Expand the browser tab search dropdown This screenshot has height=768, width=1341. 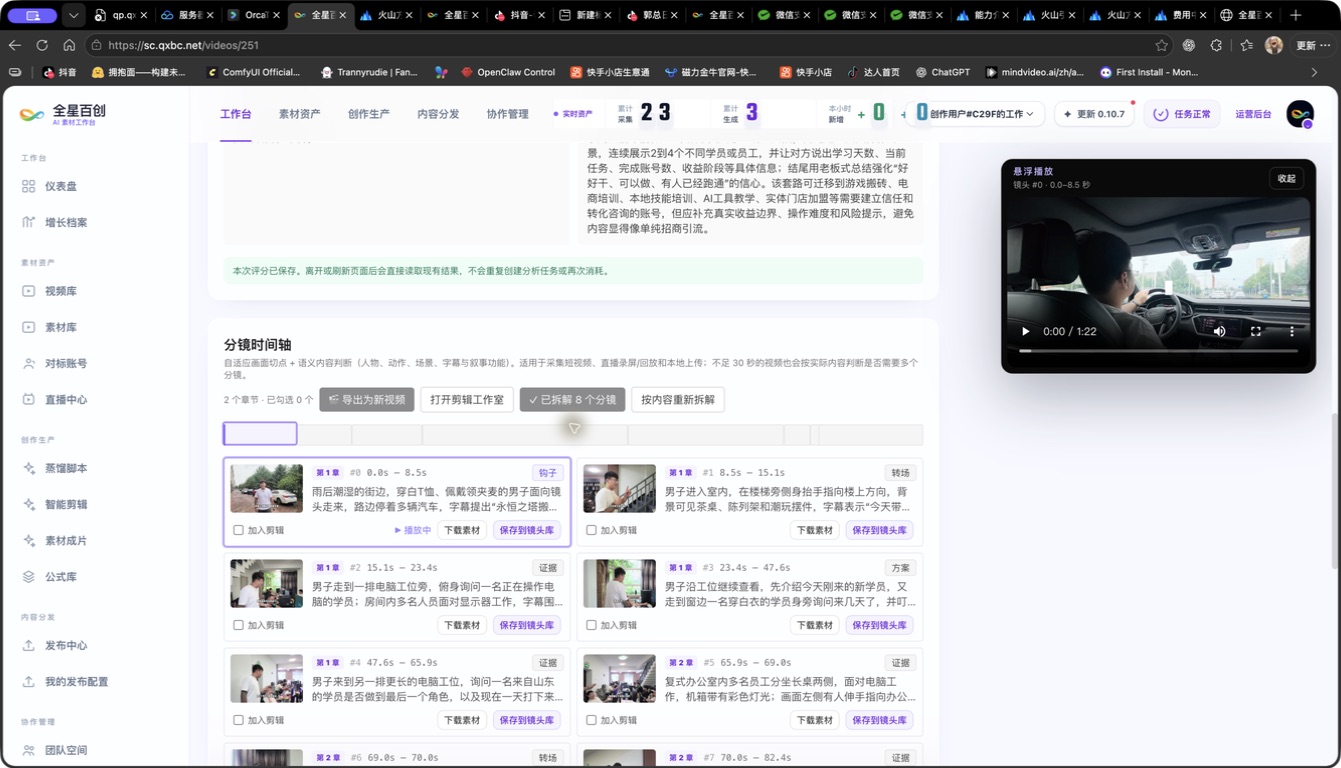tap(73, 16)
